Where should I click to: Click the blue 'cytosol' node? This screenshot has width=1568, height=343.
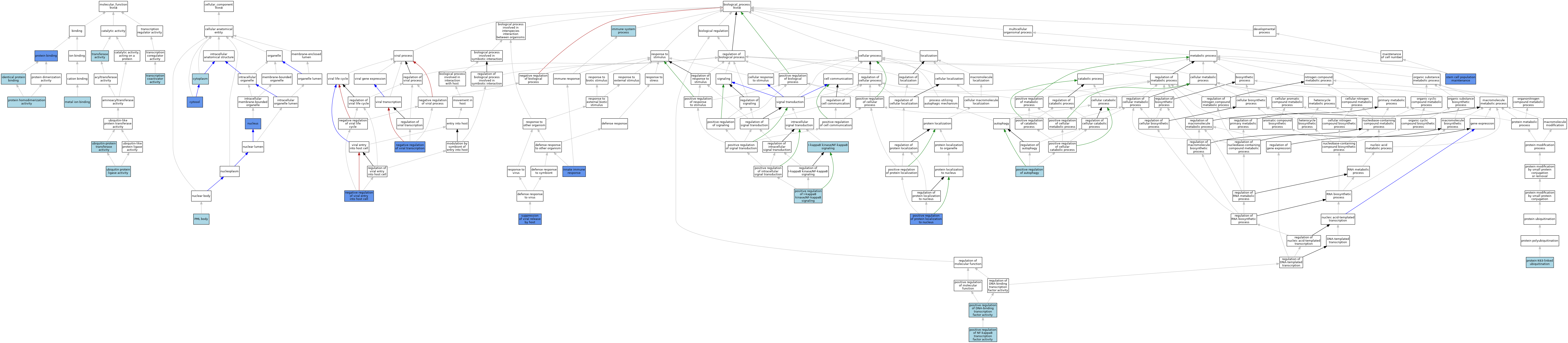tap(195, 102)
